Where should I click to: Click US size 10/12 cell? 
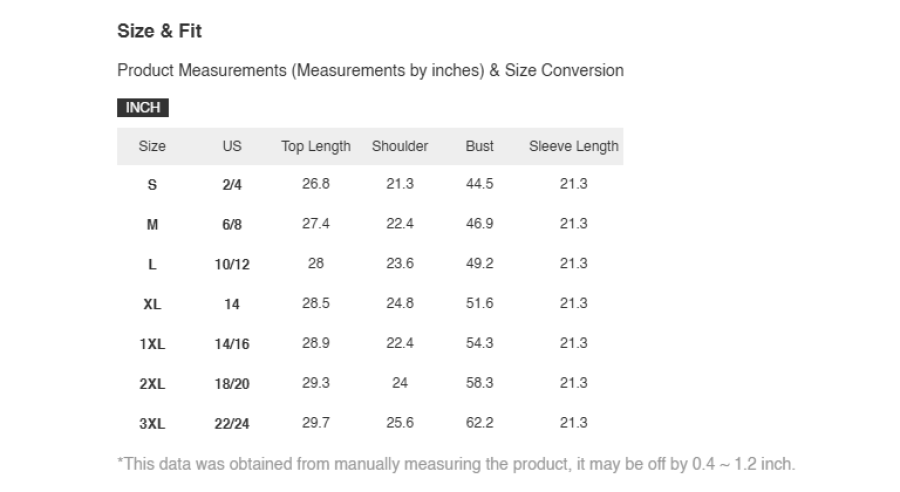pyautogui.click(x=232, y=264)
